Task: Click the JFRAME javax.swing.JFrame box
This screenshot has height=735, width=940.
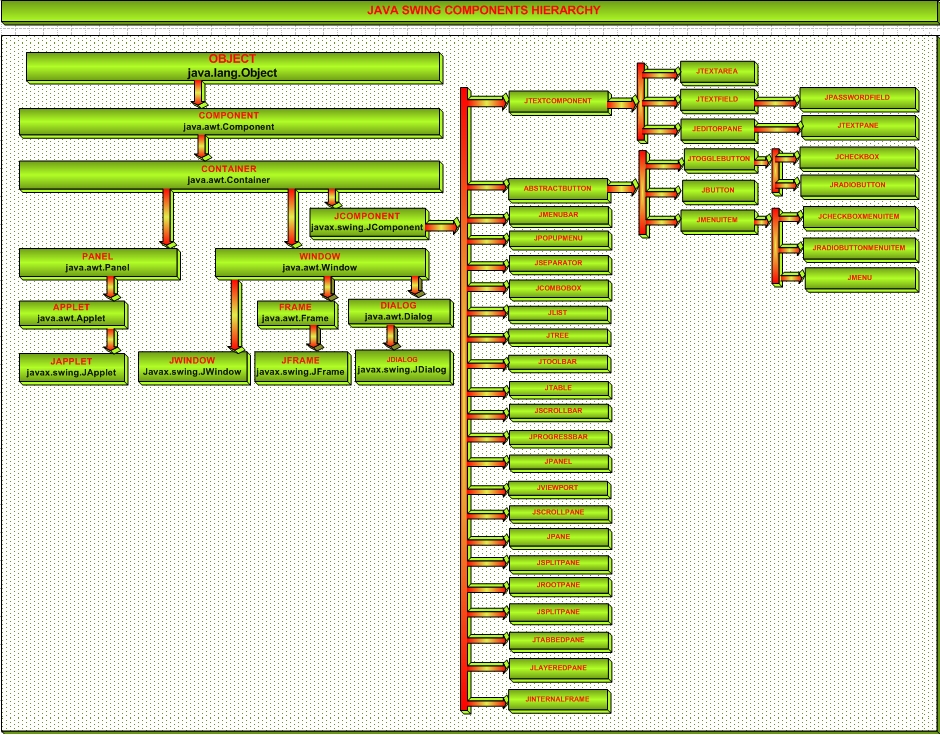Action: pyautogui.click(x=302, y=368)
